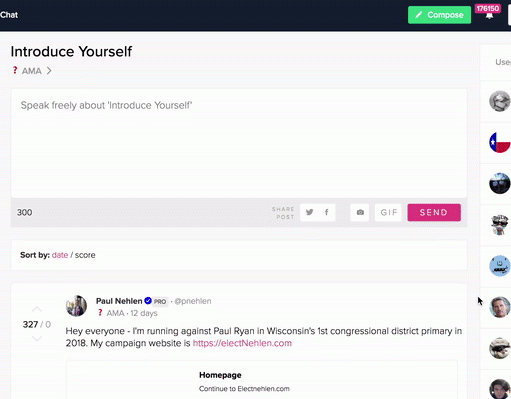Share post to Facebook icon
Screen dimensions: 511x399
click(x=327, y=212)
